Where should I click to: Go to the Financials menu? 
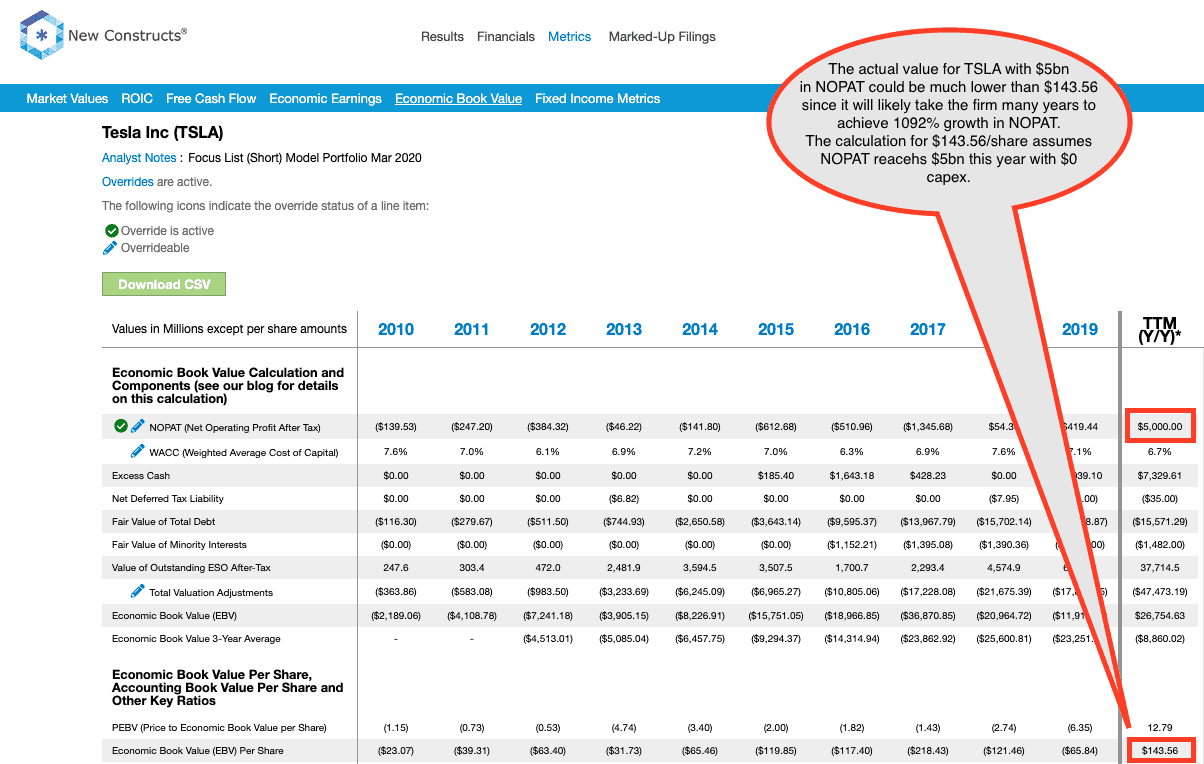click(506, 37)
